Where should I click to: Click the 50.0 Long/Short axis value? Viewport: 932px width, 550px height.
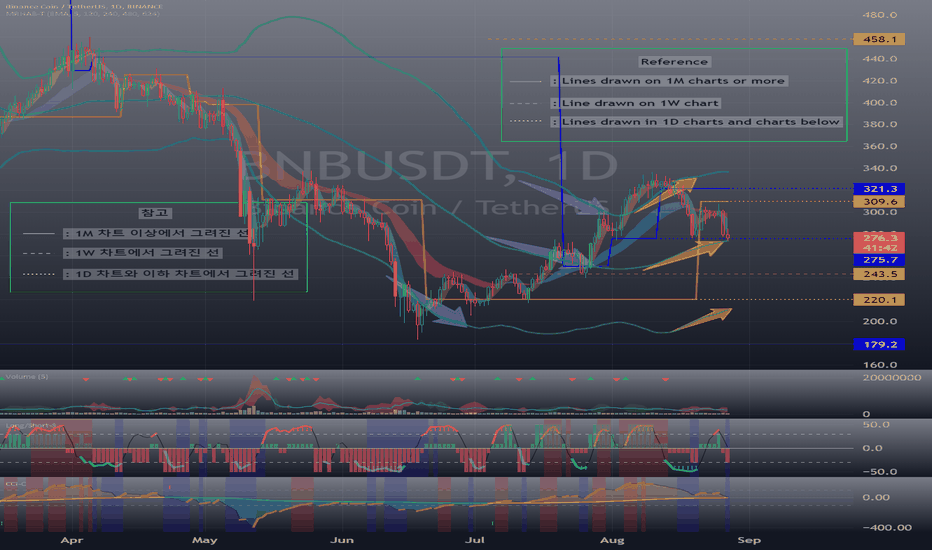(x=876, y=425)
